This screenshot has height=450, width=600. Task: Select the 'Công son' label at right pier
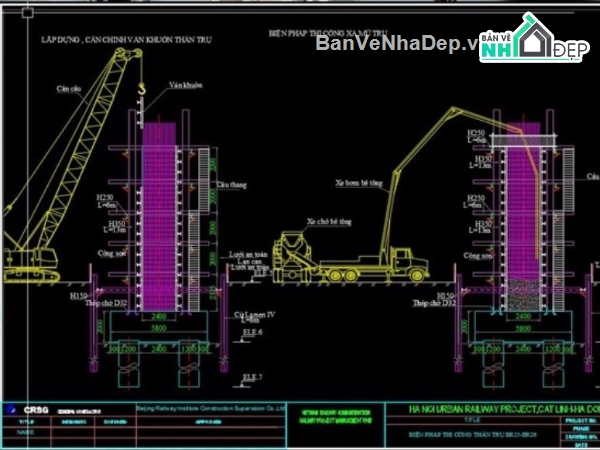pyautogui.click(x=478, y=256)
